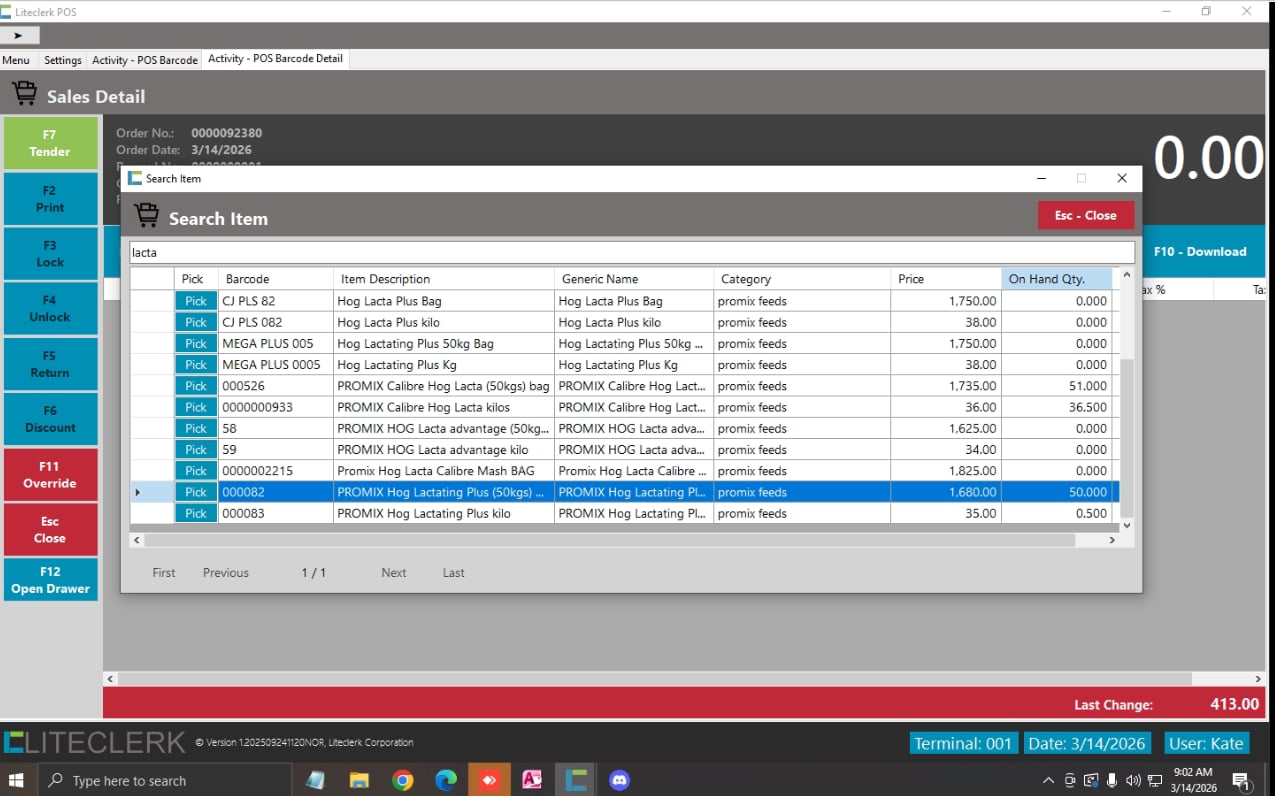Show hidden system tray icons

click(1048, 780)
